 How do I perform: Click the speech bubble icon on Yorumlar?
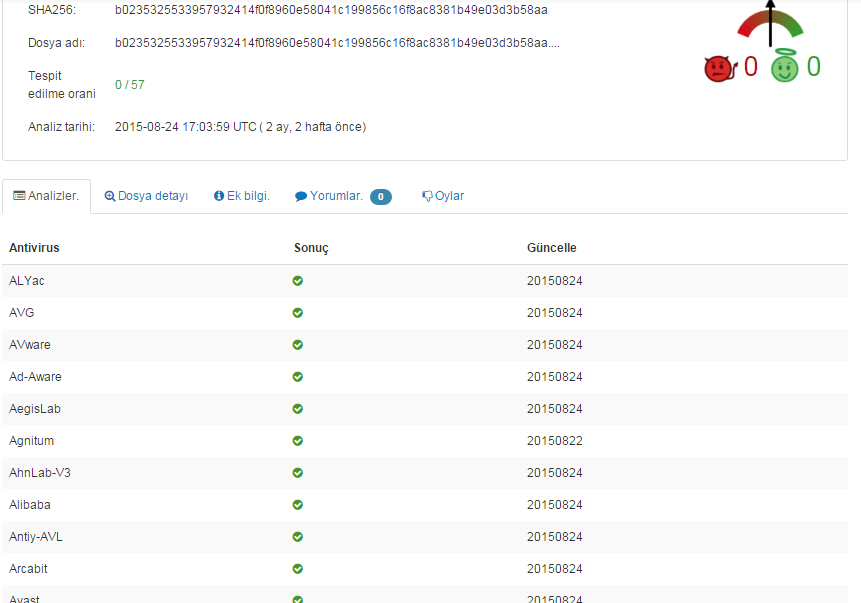tap(300, 196)
